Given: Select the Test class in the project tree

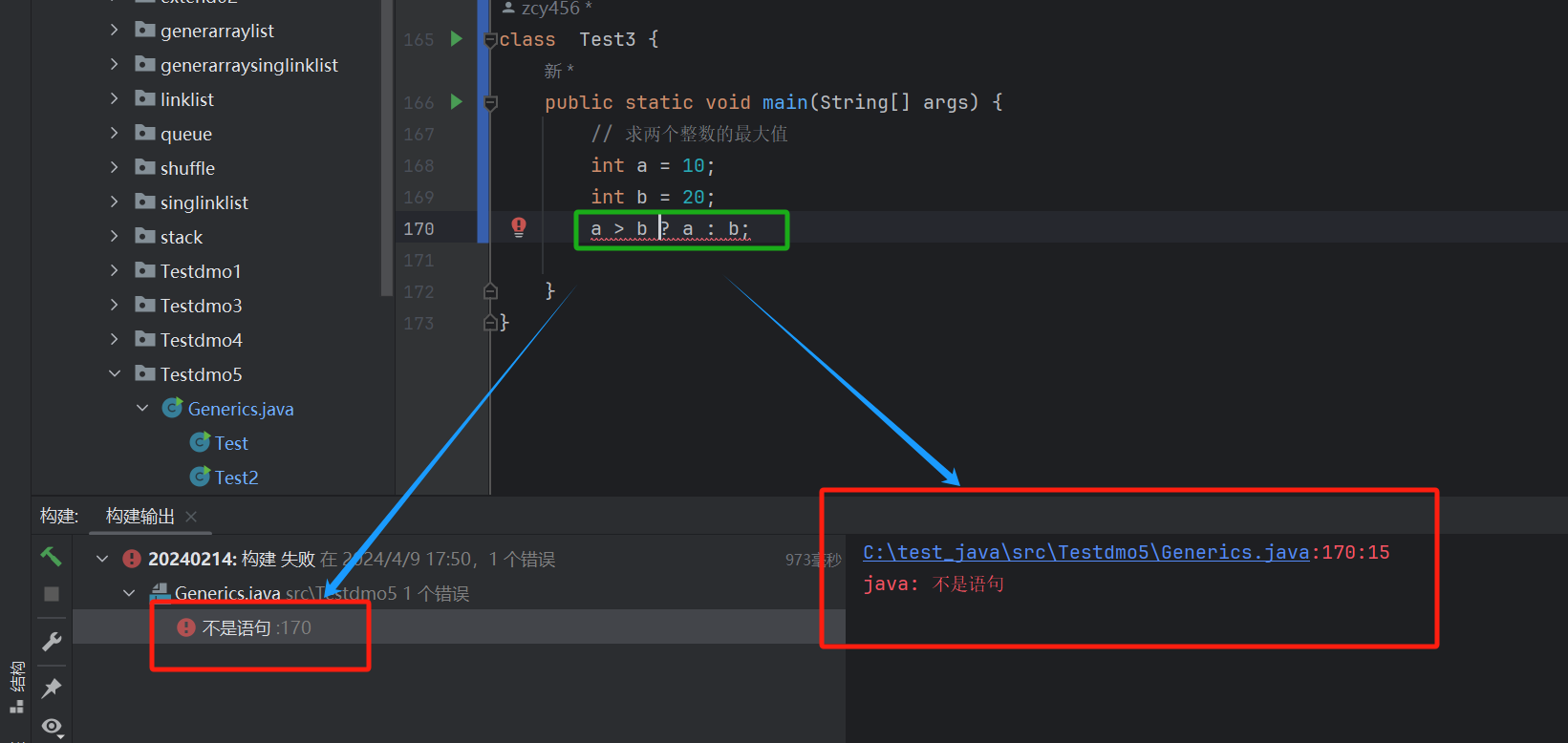Looking at the screenshot, I should click(x=231, y=443).
